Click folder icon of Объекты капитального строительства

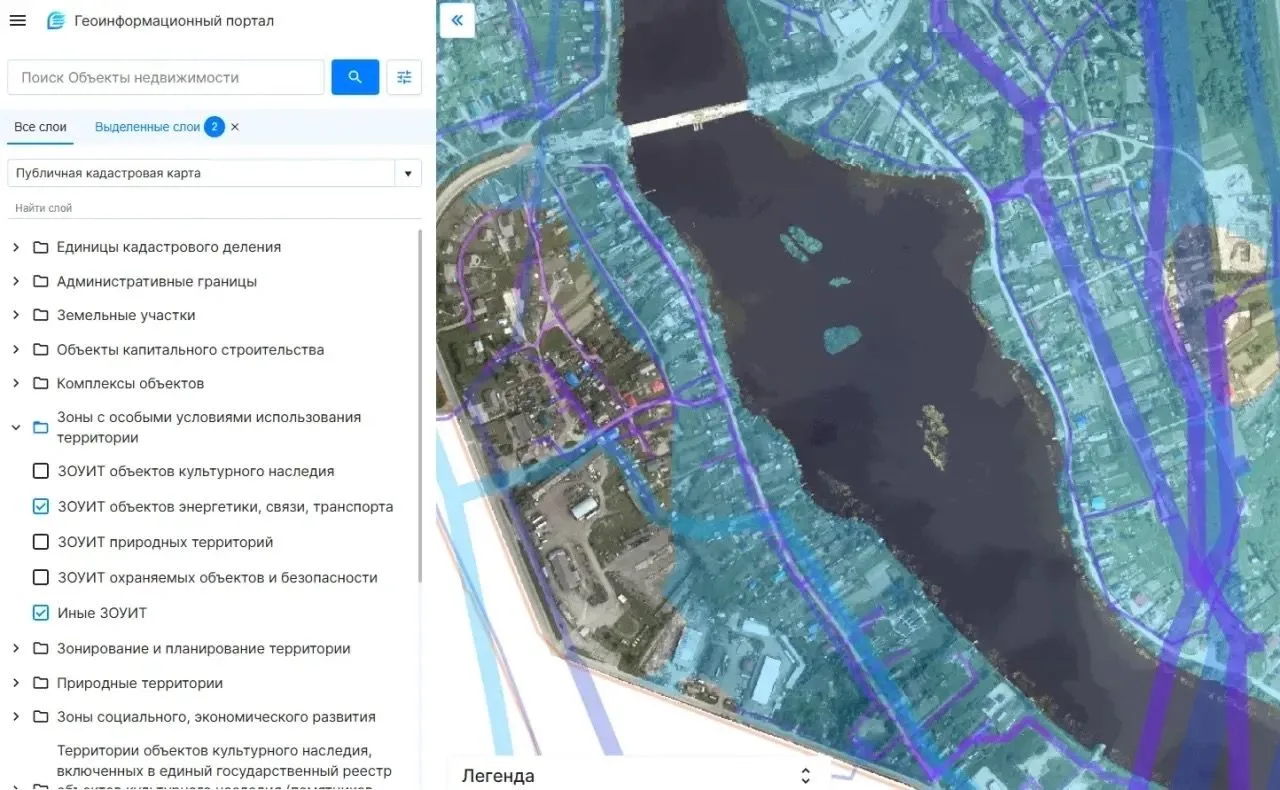pos(41,349)
